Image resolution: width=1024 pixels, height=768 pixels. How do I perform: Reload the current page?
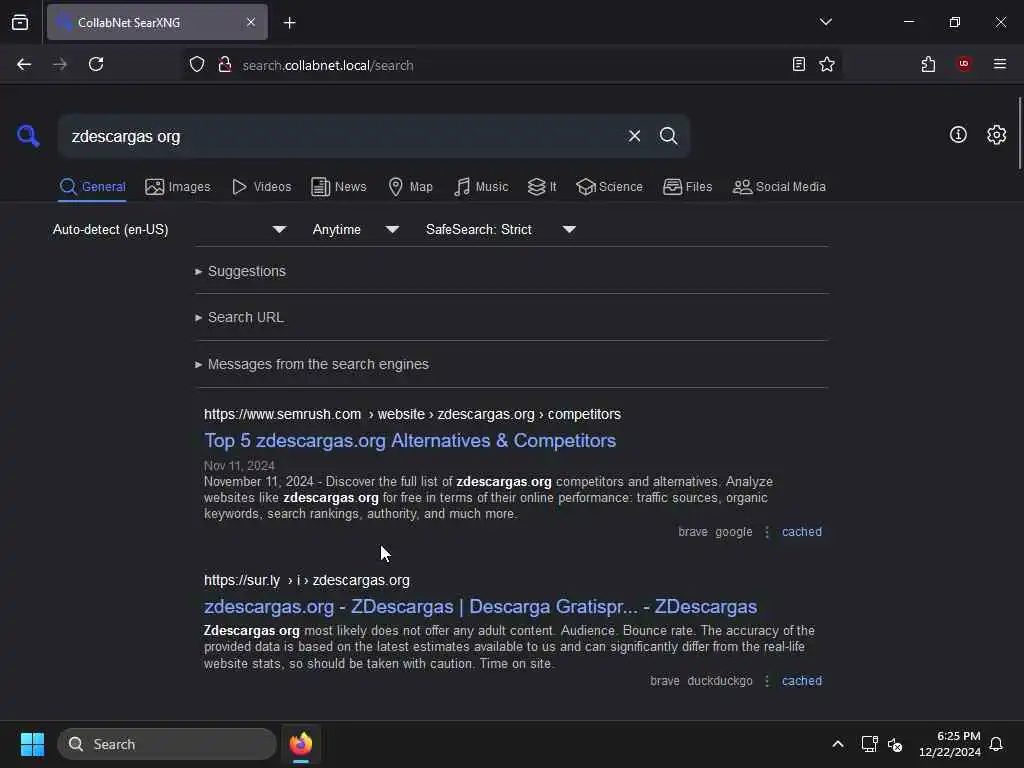(96, 64)
